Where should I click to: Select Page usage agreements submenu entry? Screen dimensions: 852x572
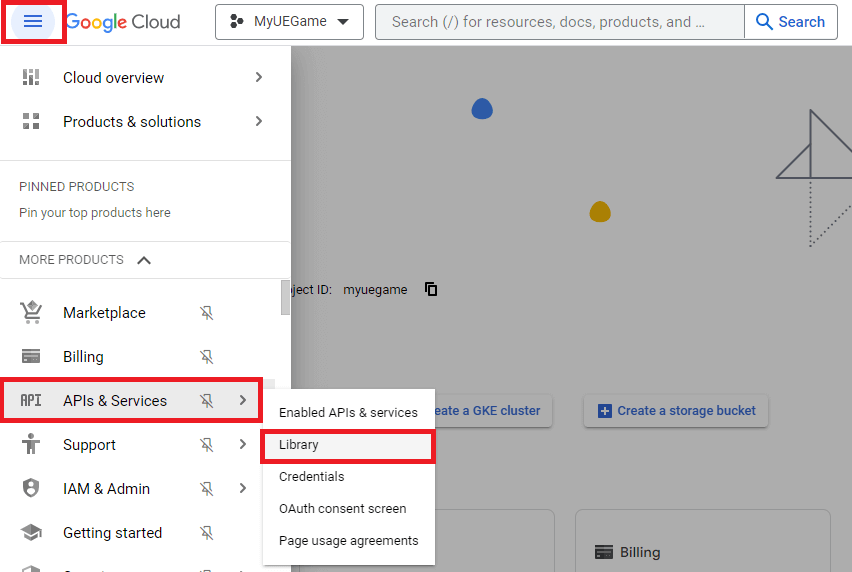pos(348,540)
